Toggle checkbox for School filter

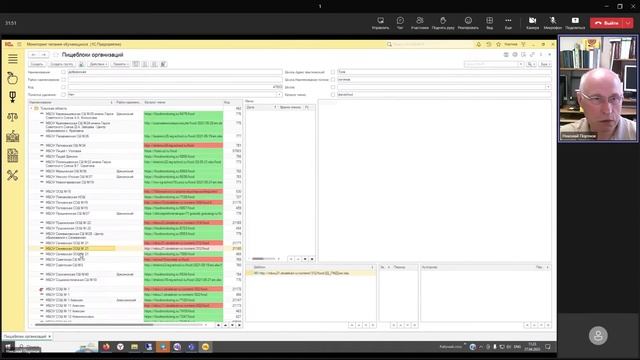point(333,87)
